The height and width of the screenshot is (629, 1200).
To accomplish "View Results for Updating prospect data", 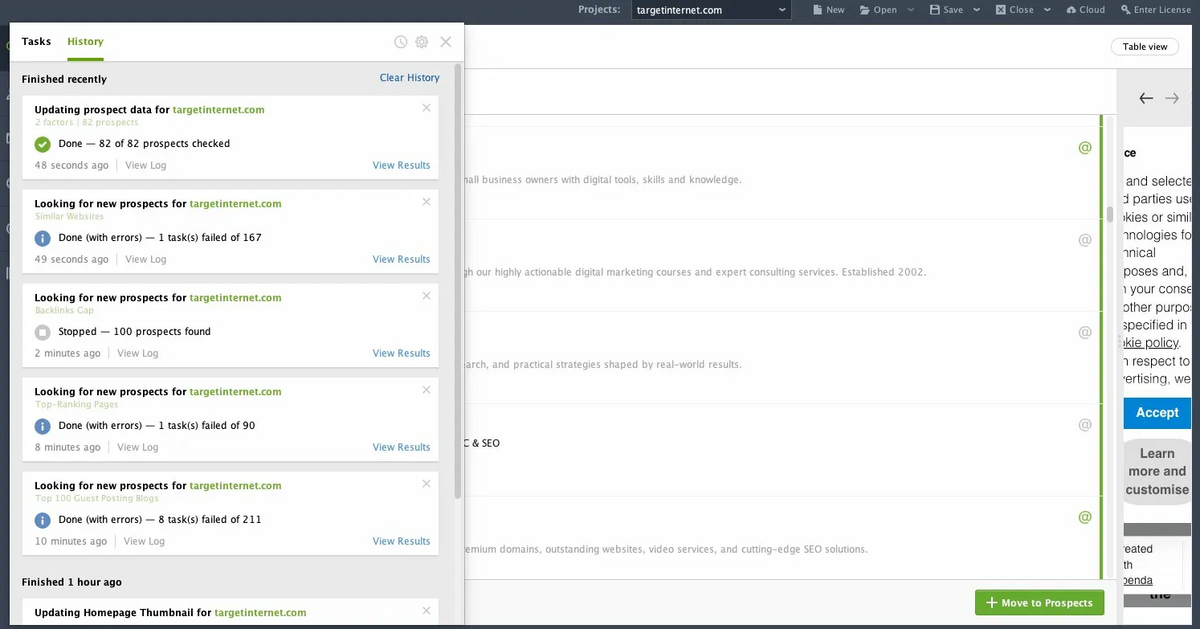I will click(x=401, y=165).
